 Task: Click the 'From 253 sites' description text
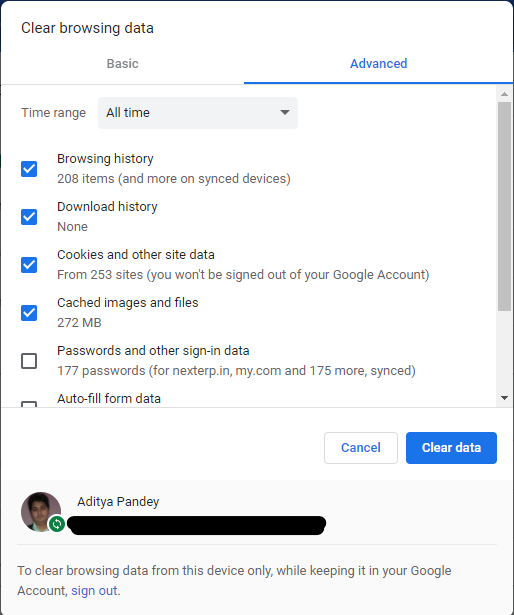243,275
